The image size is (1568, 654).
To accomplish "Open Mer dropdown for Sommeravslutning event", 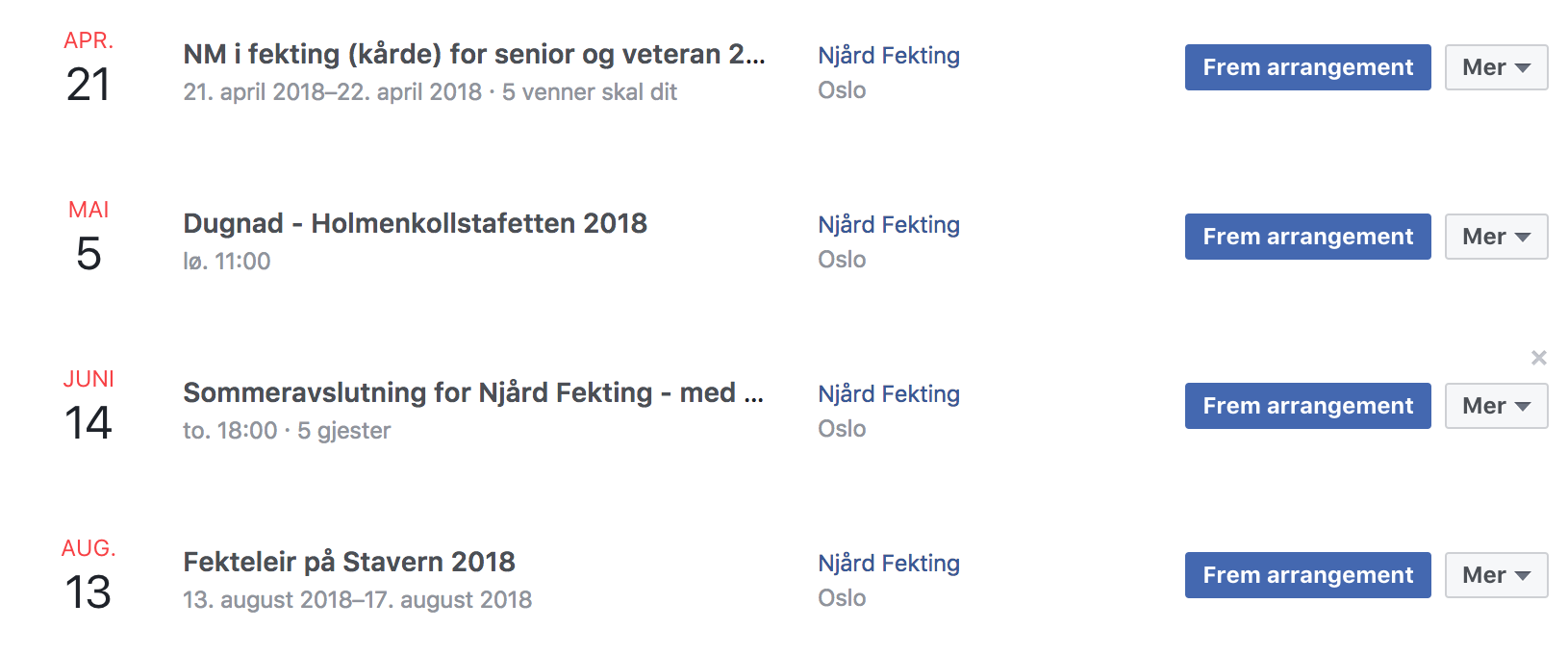I will click(x=1496, y=406).
